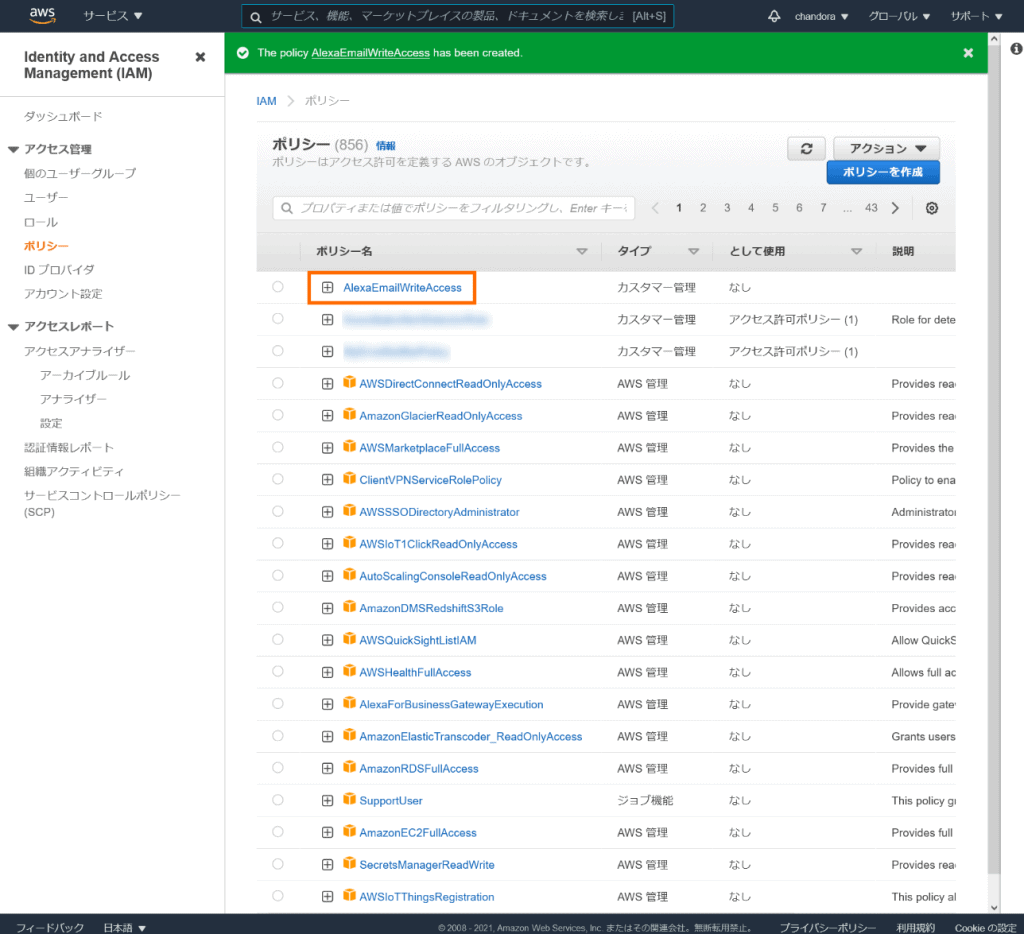Sort by ポリシー名 column header
This screenshot has width=1024, height=934.
[344, 251]
